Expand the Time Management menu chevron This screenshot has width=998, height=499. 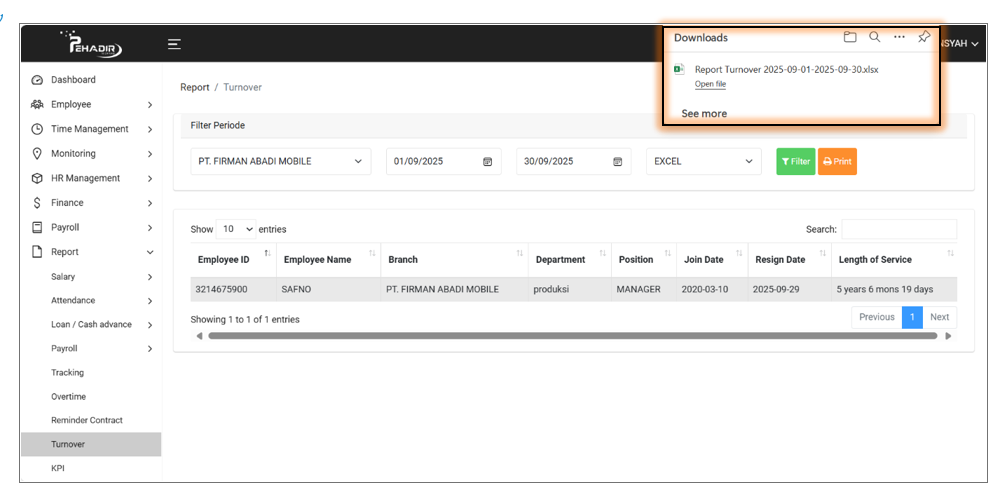click(150, 129)
